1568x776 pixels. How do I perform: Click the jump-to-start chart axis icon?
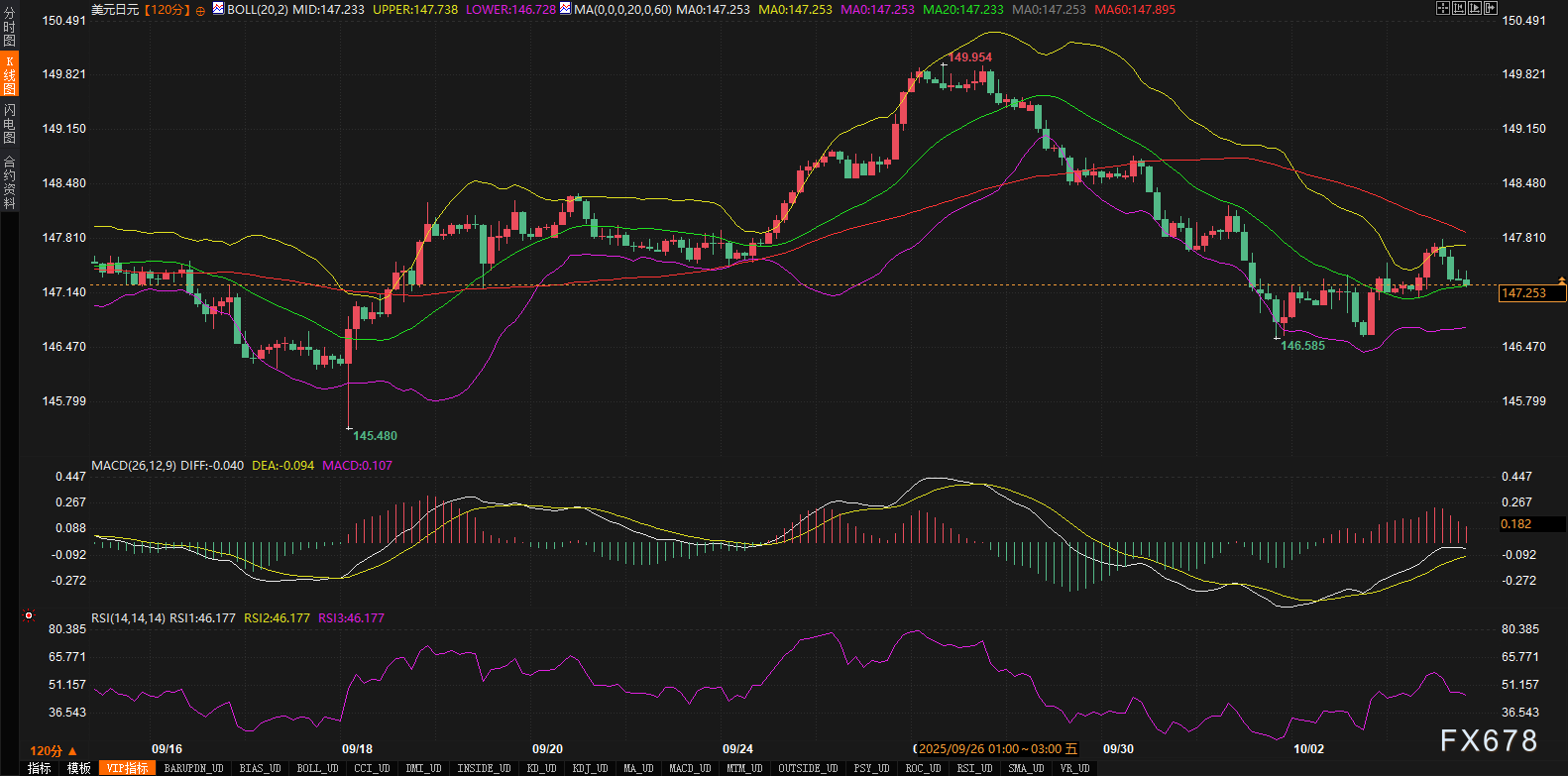point(1459,8)
